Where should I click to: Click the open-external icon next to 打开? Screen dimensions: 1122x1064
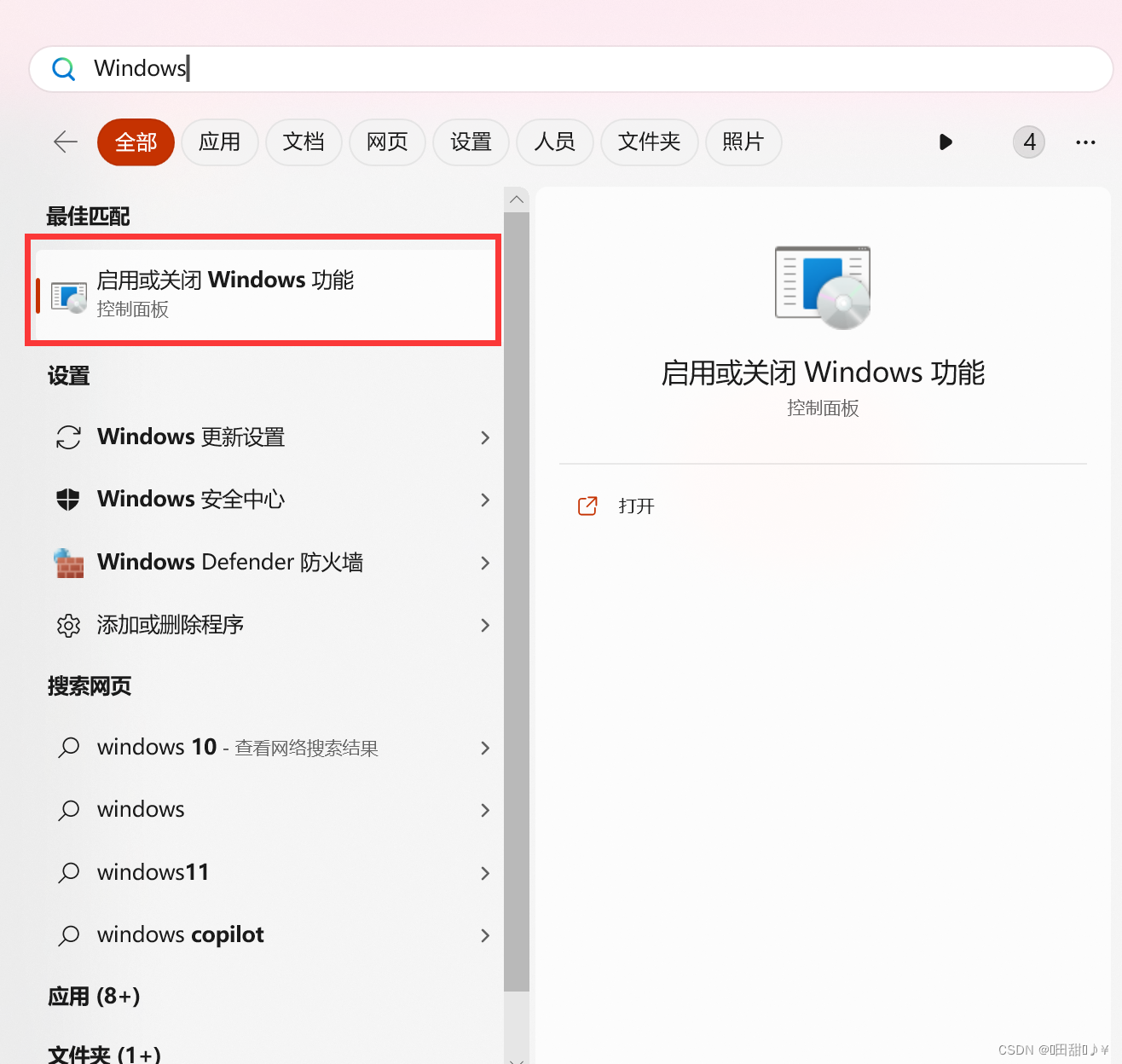588,506
